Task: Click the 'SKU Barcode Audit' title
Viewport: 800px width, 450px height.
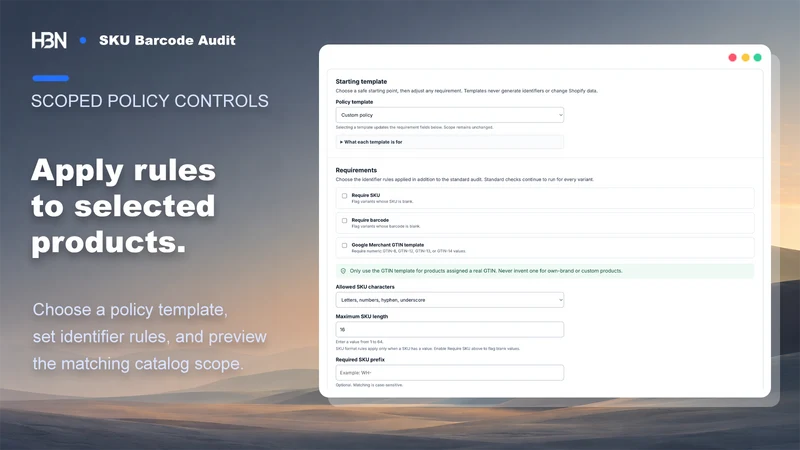Action: (x=167, y=40)
